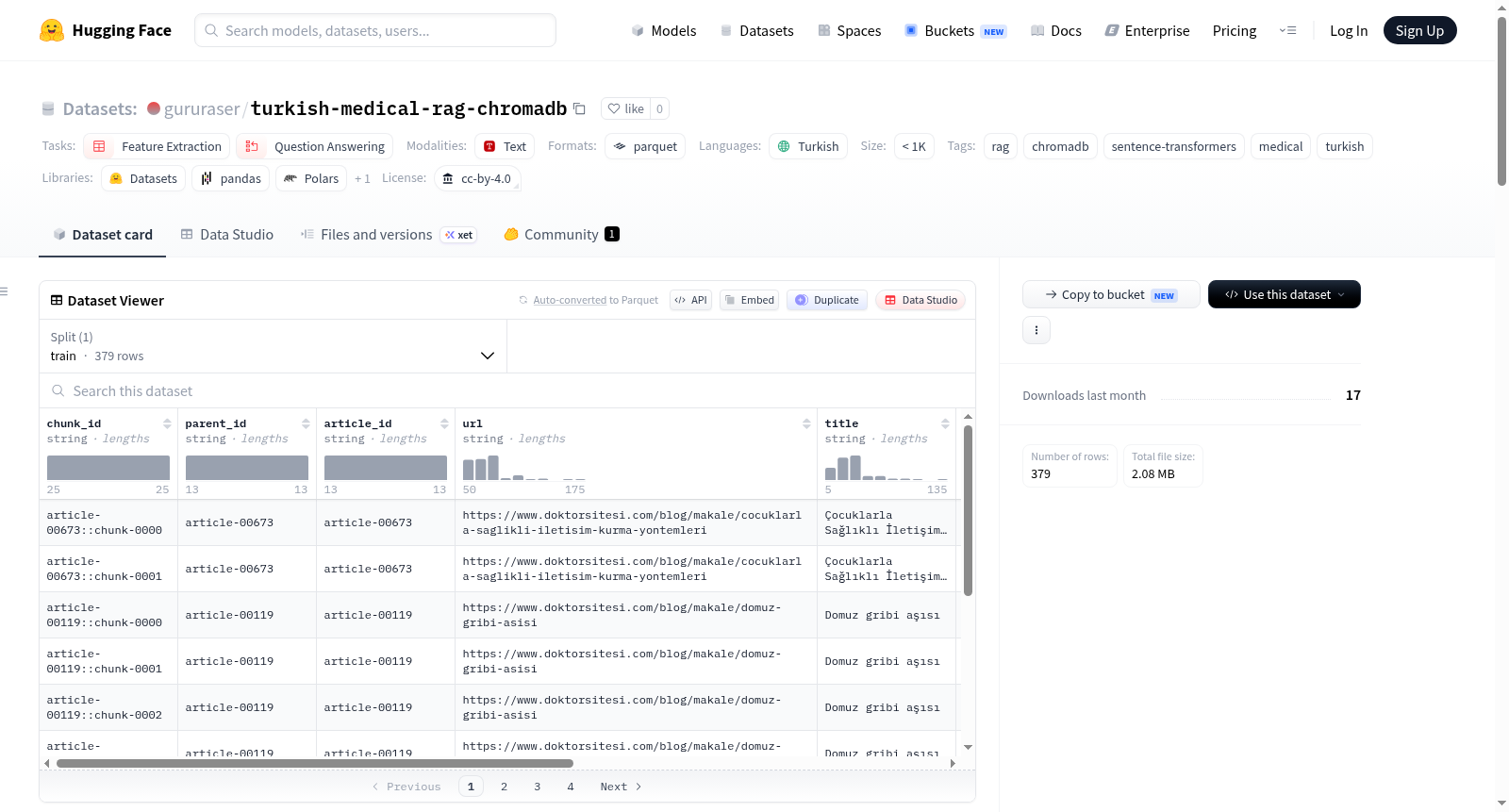Open the Pricing page
Screen dimensions: 1509x812
[x=1235, y=31]
